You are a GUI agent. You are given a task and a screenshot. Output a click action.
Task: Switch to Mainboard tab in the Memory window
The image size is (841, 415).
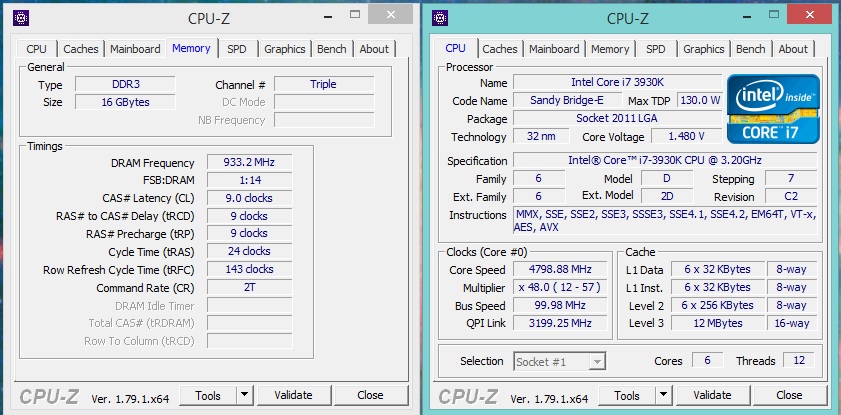pos(135,49)
